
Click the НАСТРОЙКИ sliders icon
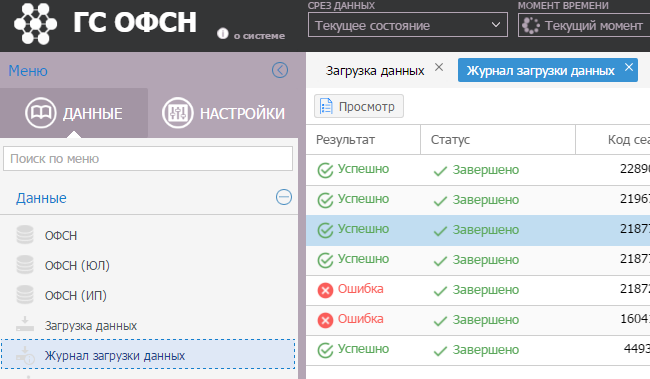point(177,113)
